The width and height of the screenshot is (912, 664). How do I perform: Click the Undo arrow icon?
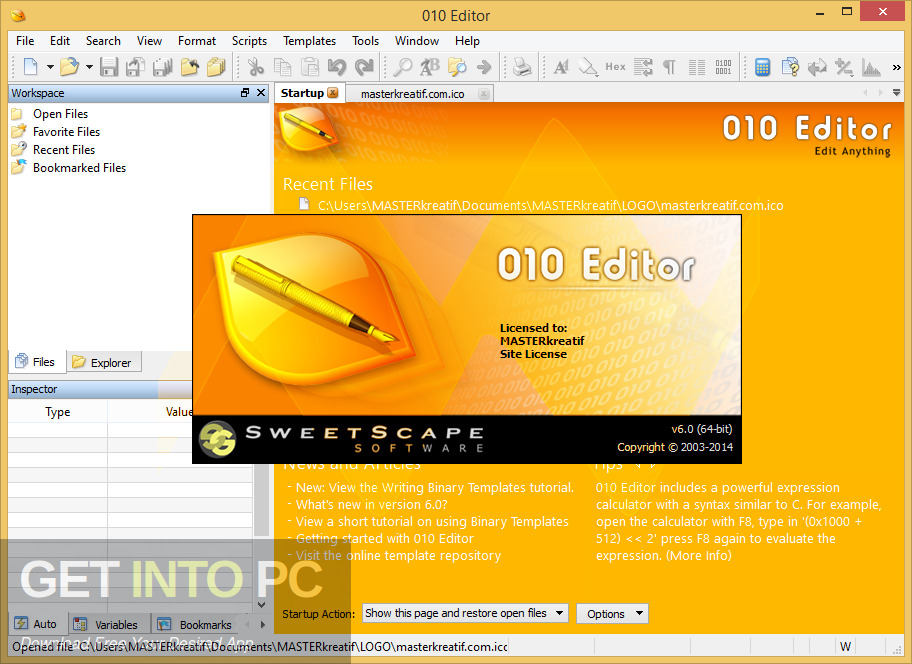pos(337,67)
